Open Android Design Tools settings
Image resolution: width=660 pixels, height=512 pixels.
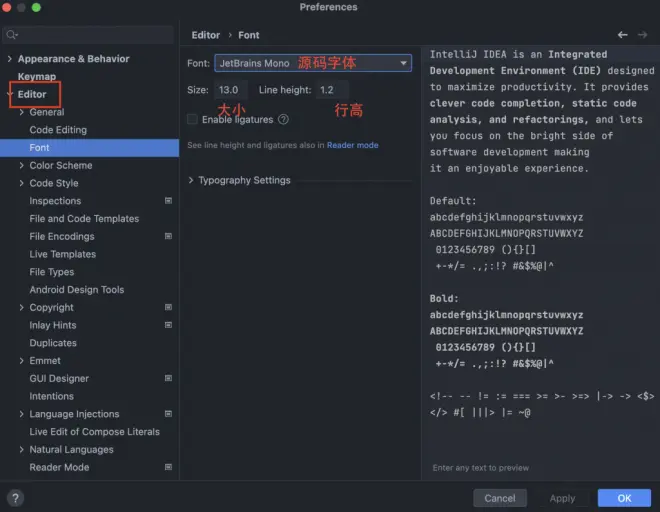(x=77, y=290)
